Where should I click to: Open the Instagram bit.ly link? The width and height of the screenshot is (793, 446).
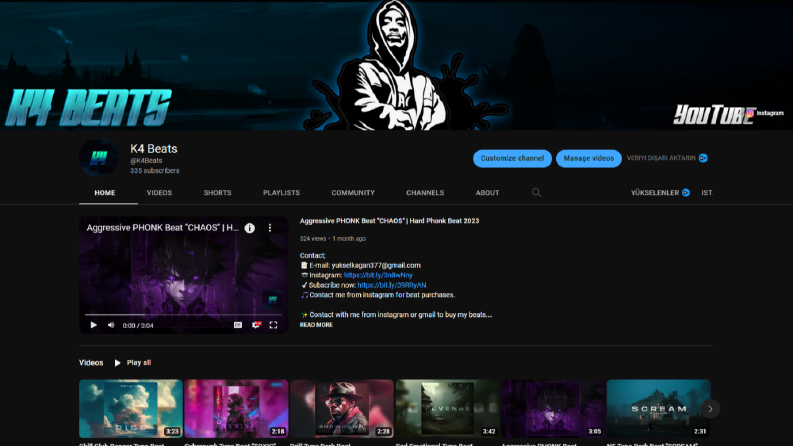(378, 275)
